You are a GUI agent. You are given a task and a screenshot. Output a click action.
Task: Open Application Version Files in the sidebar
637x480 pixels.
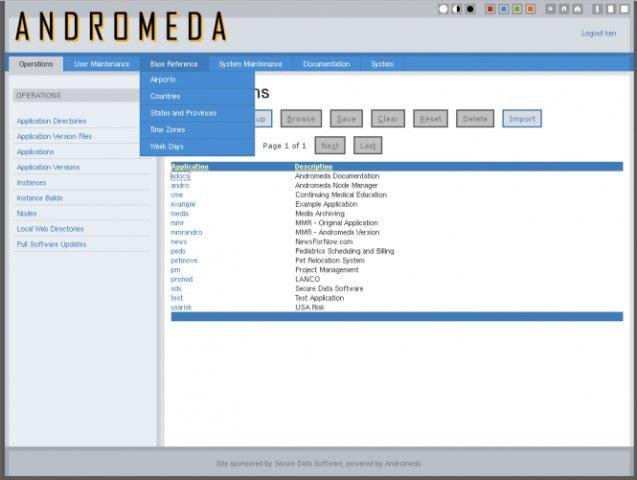tap(54, 136)
